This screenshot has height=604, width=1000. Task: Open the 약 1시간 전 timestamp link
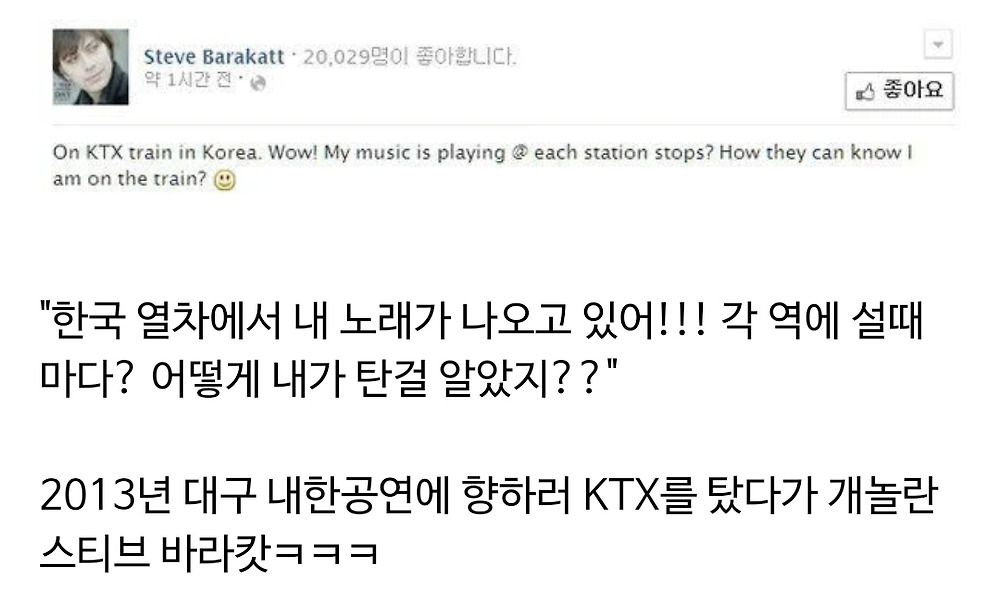[188, 80]
